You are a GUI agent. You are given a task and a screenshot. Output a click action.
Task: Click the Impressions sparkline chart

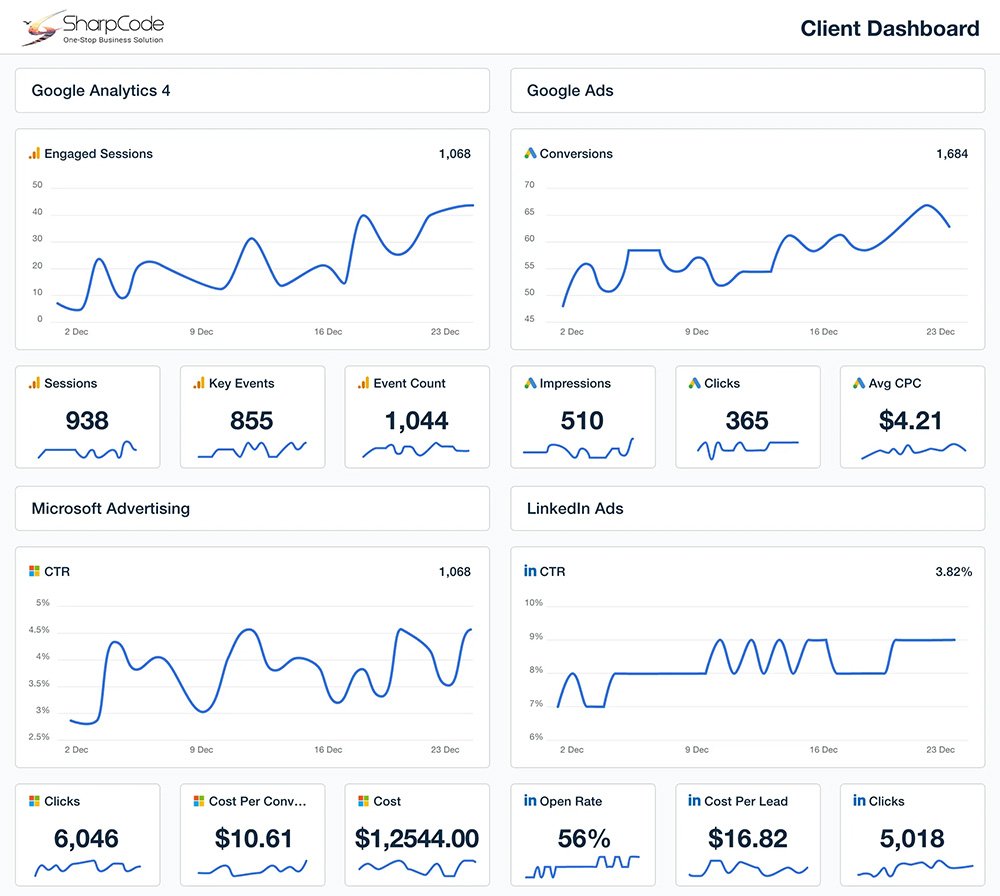click(578, 450)
